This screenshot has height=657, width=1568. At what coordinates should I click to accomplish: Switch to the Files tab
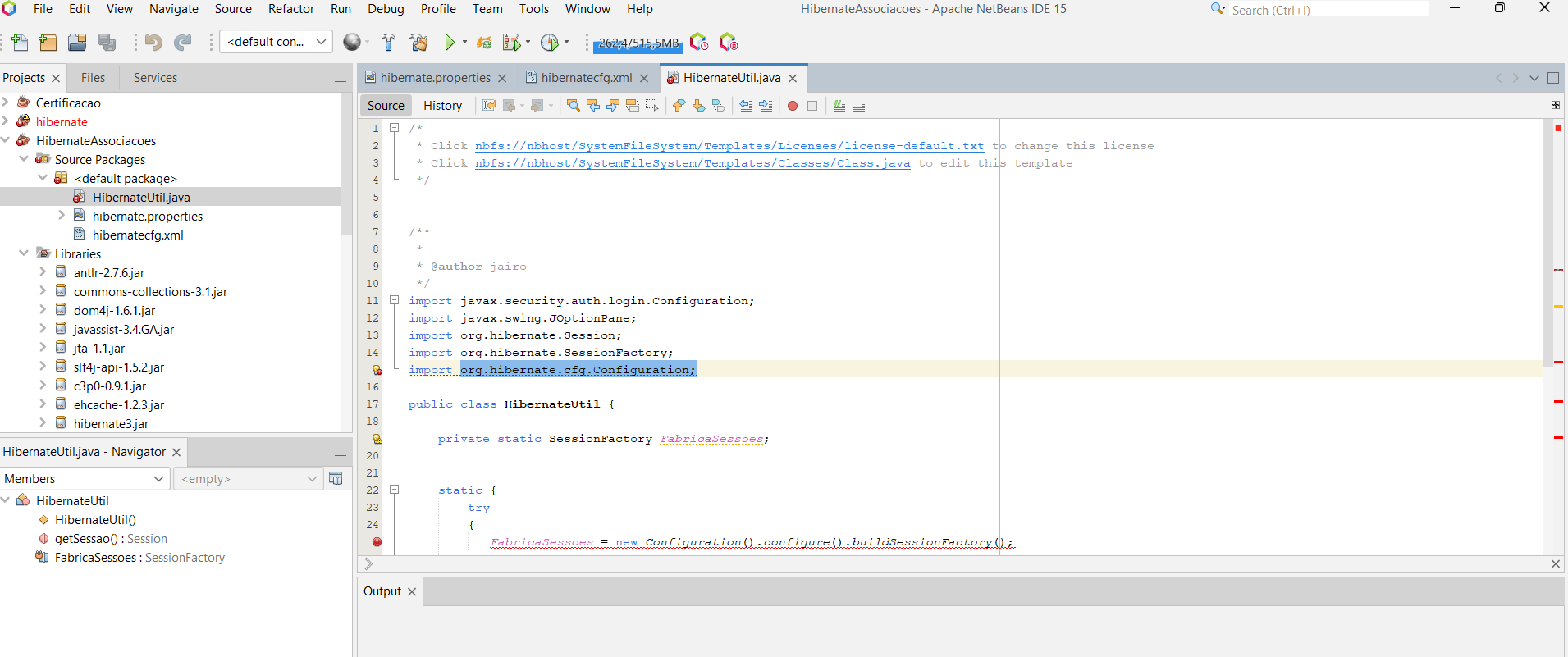click(x=93, y=78)
